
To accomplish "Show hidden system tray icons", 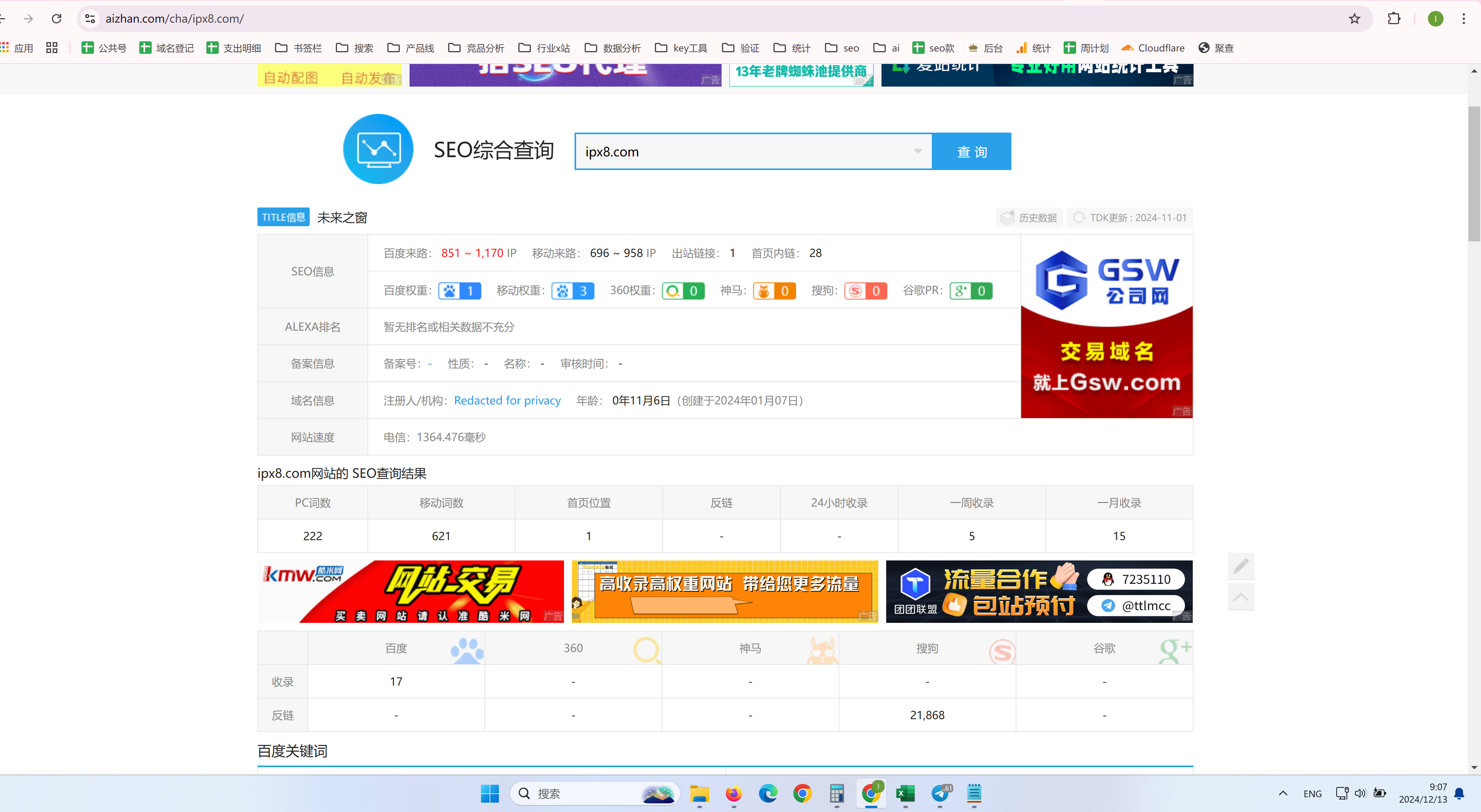I will tap(1282, 794).
